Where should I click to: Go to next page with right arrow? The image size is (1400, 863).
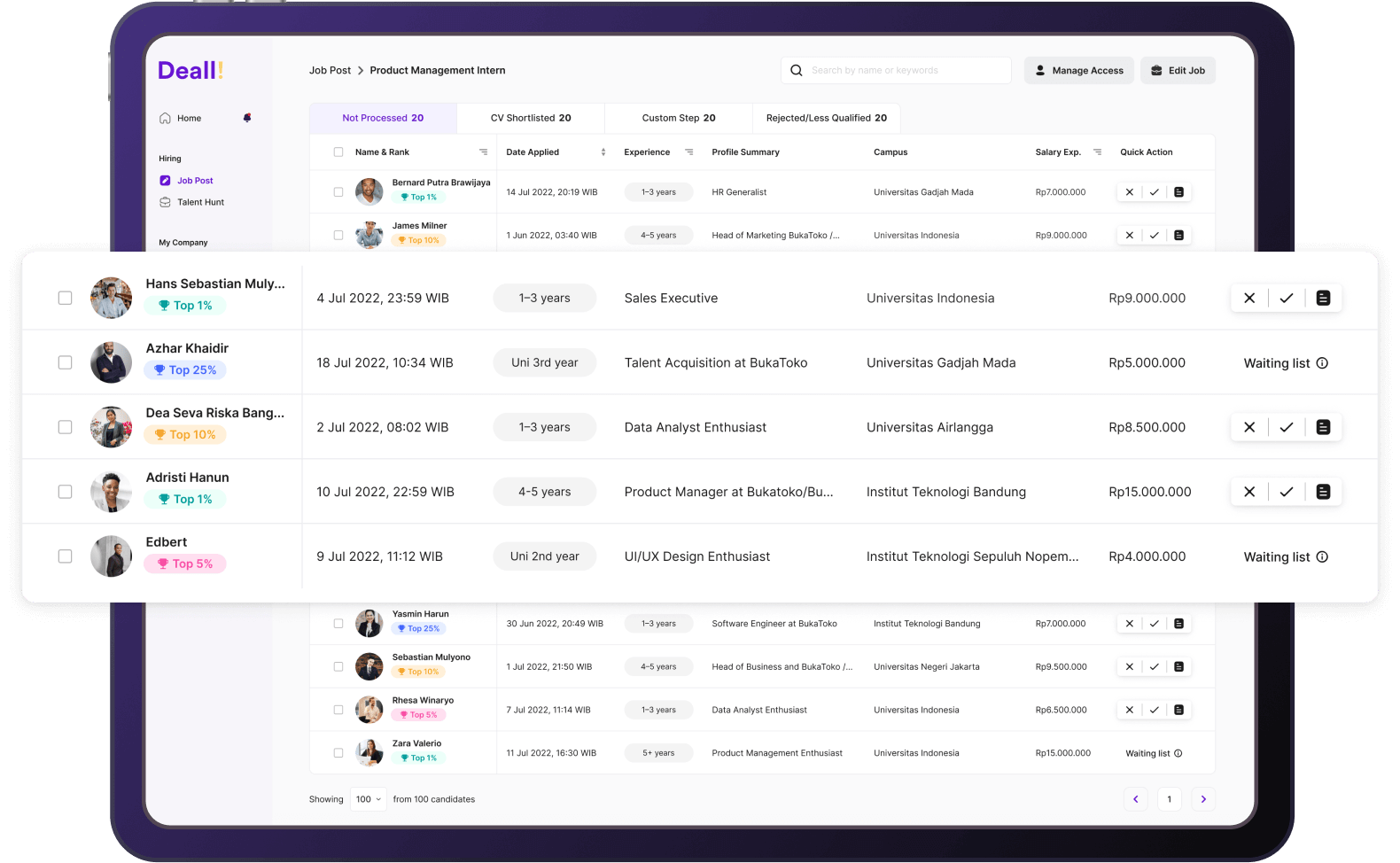point(1203,799)
